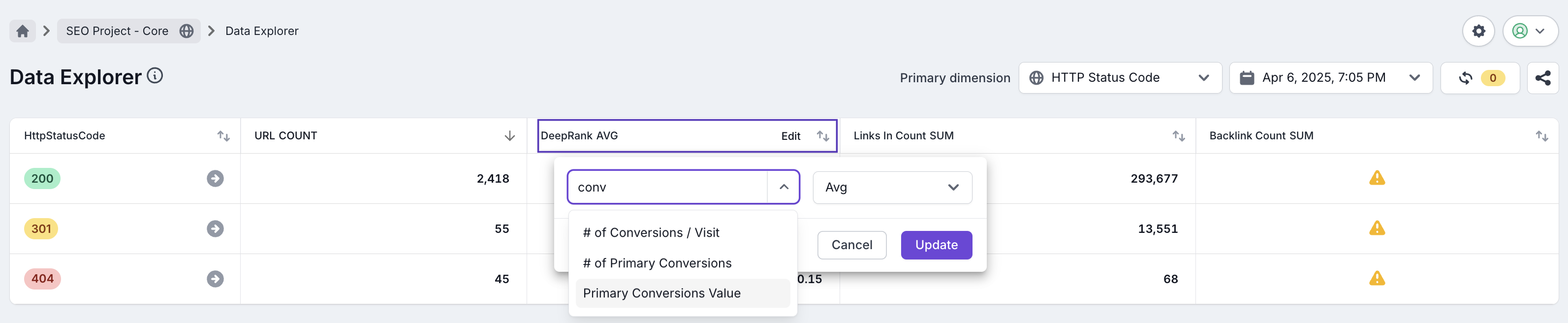Sort URL COUNT descending arrow
The height and width of the screenshot is (323, 1568).
(x=509, y=136)
